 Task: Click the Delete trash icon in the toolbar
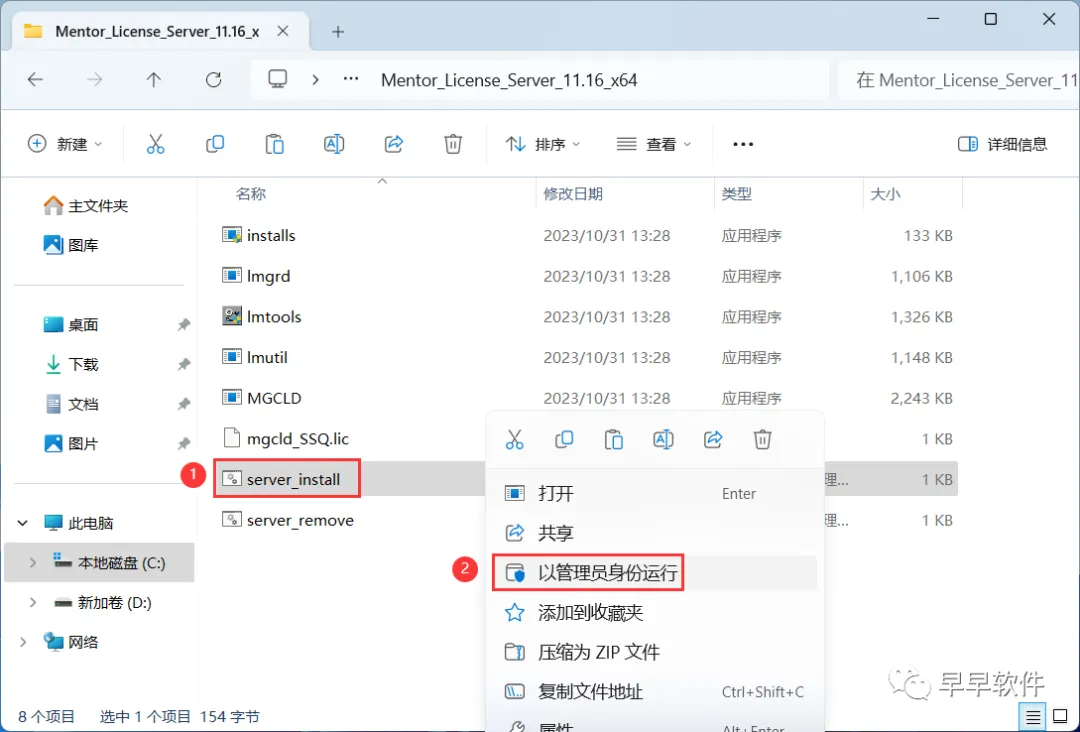(453, 144)
